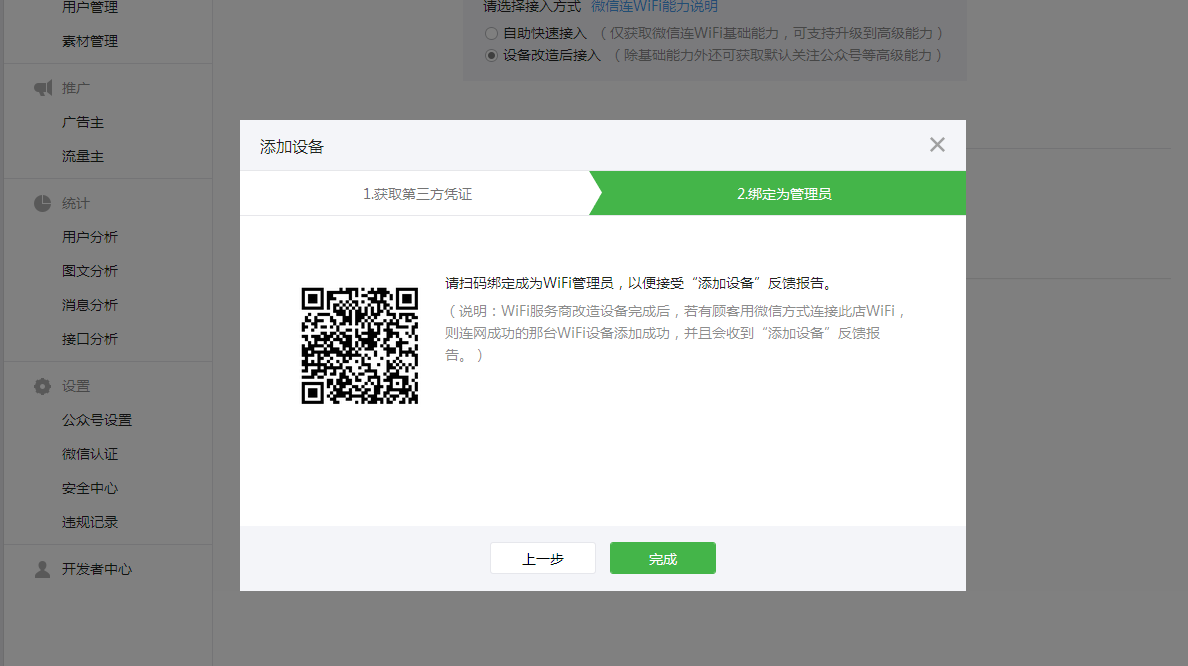Open 接口分析 statistics page
The height and width of the screenshot is (666, 1188).
[x=89, y=339]
